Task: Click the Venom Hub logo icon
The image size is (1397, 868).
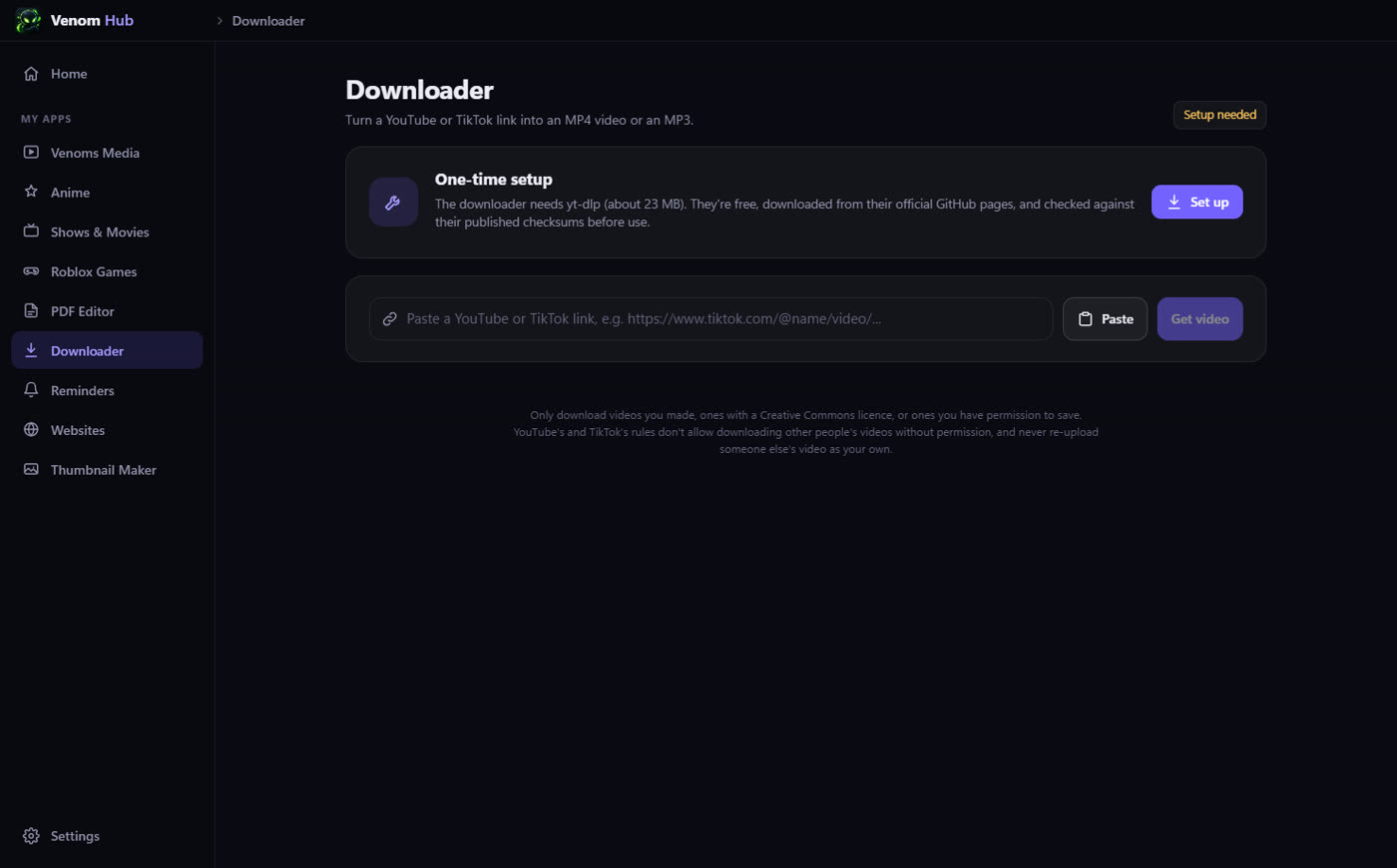Action: pyautogui.click(x=28, y=20)
